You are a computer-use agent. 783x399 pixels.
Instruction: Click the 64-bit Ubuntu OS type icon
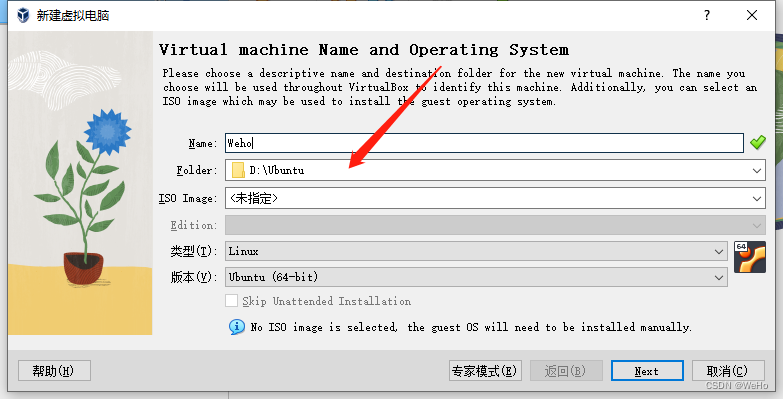pos(750,257)
